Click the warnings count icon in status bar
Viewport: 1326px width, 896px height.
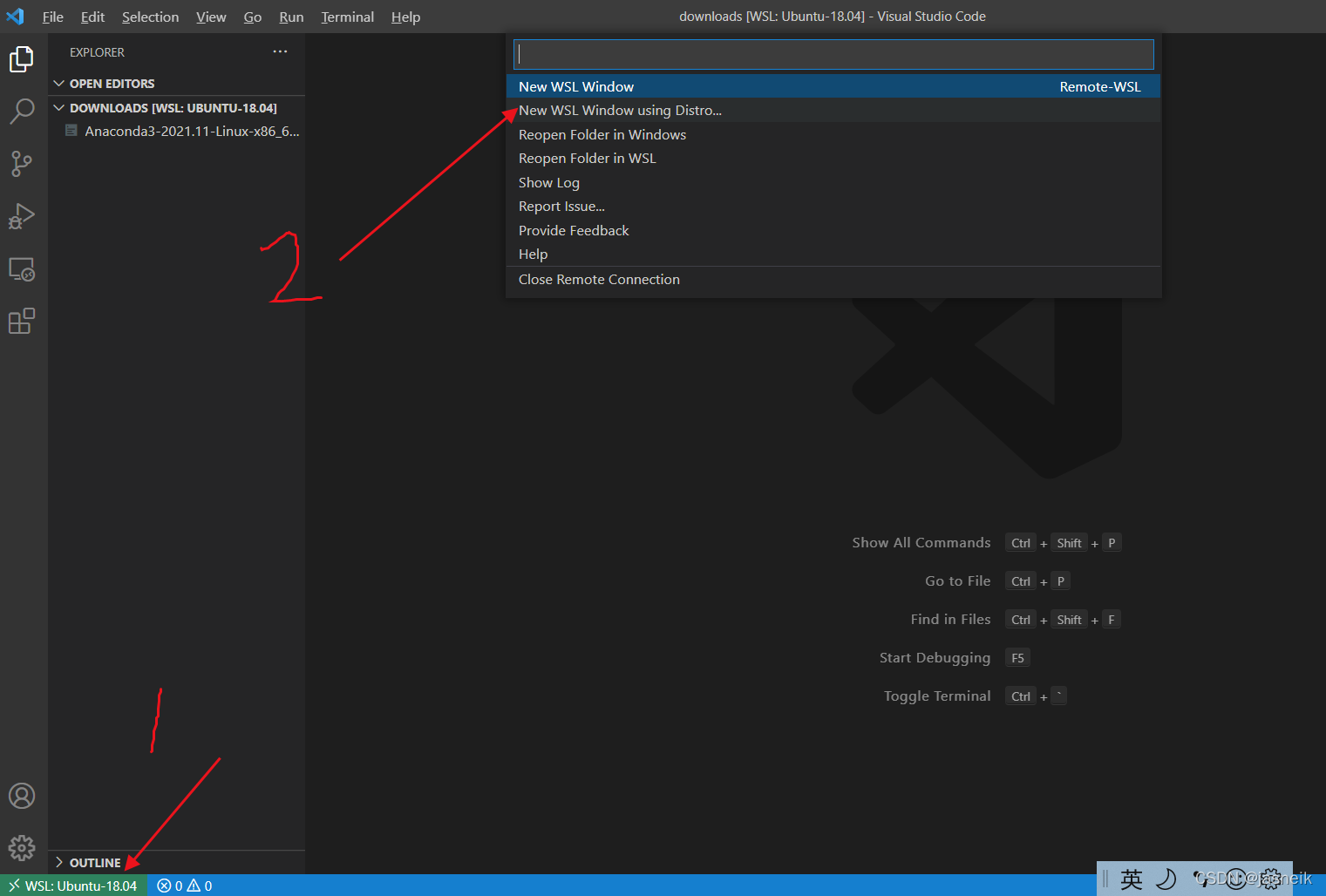tap(194, 886)
